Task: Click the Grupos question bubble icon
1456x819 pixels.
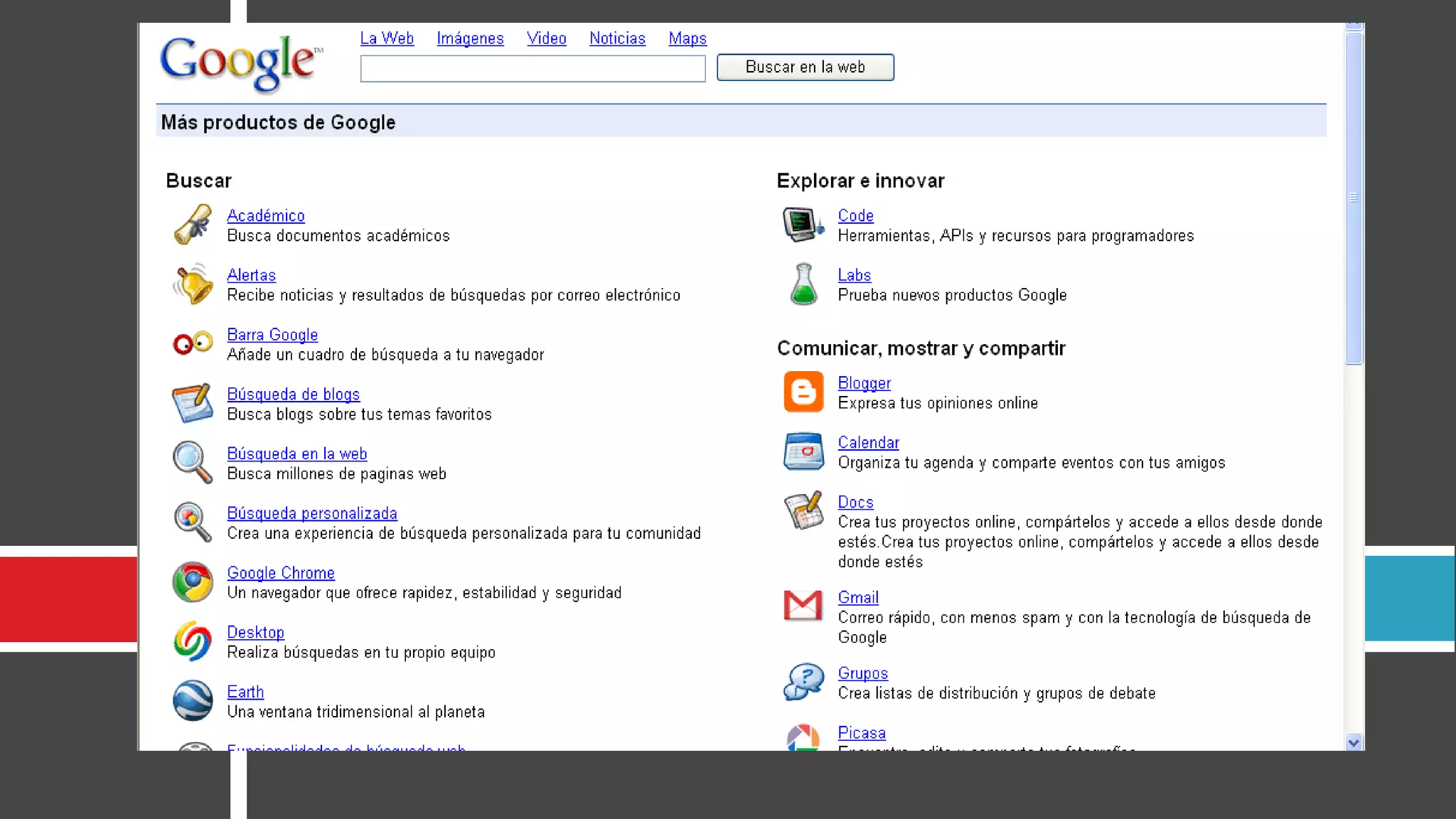Action: pyautogui.click(x=803, y=682)
